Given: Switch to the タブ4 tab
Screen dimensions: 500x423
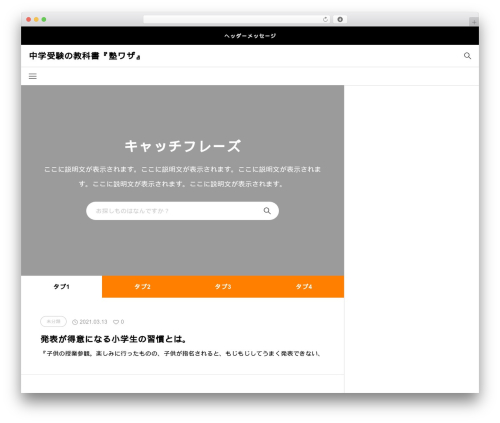Looking at the screenshot, I should 304,287.
